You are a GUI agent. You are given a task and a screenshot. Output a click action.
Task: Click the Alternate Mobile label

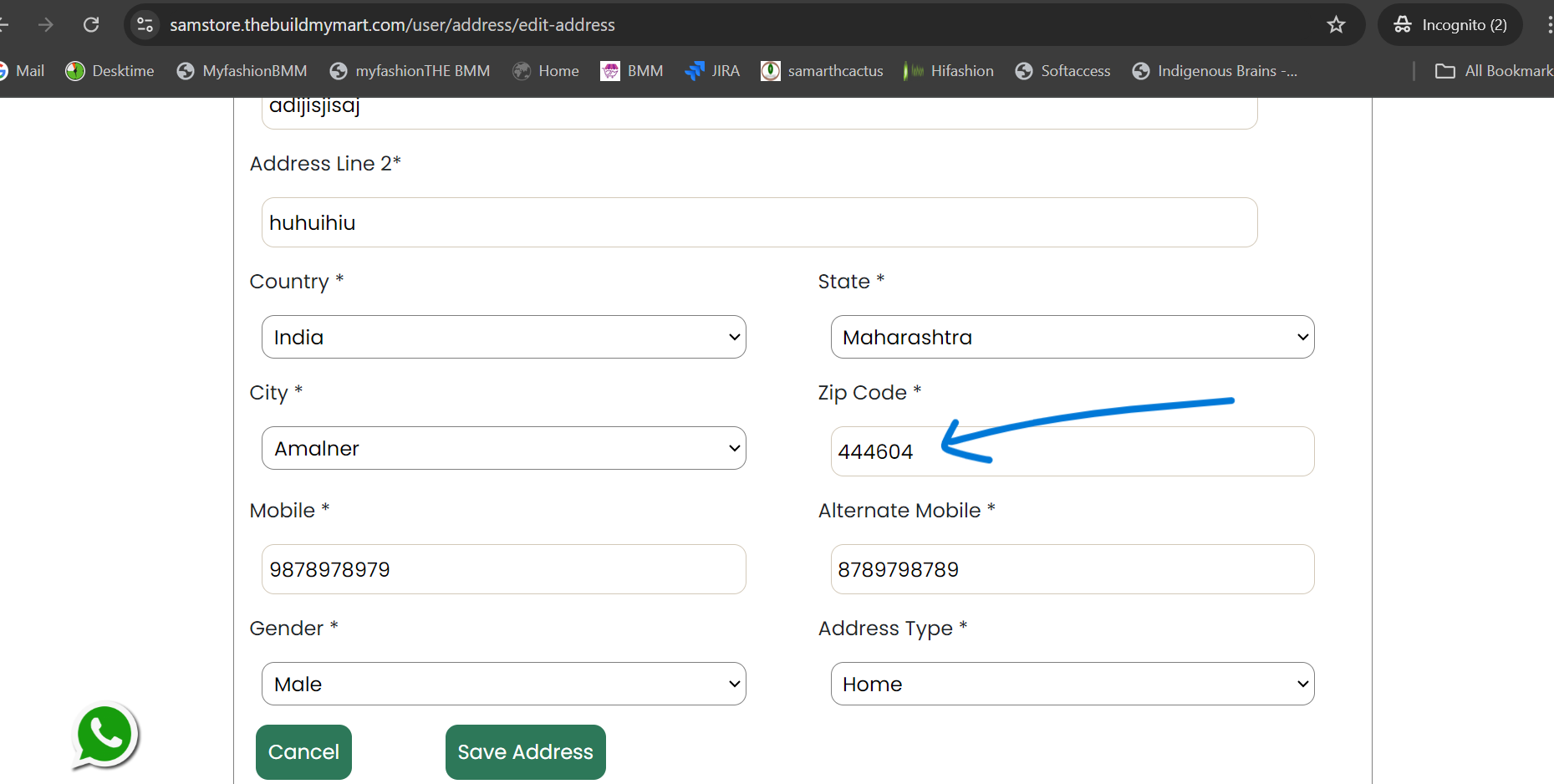(x=907, y=511)
